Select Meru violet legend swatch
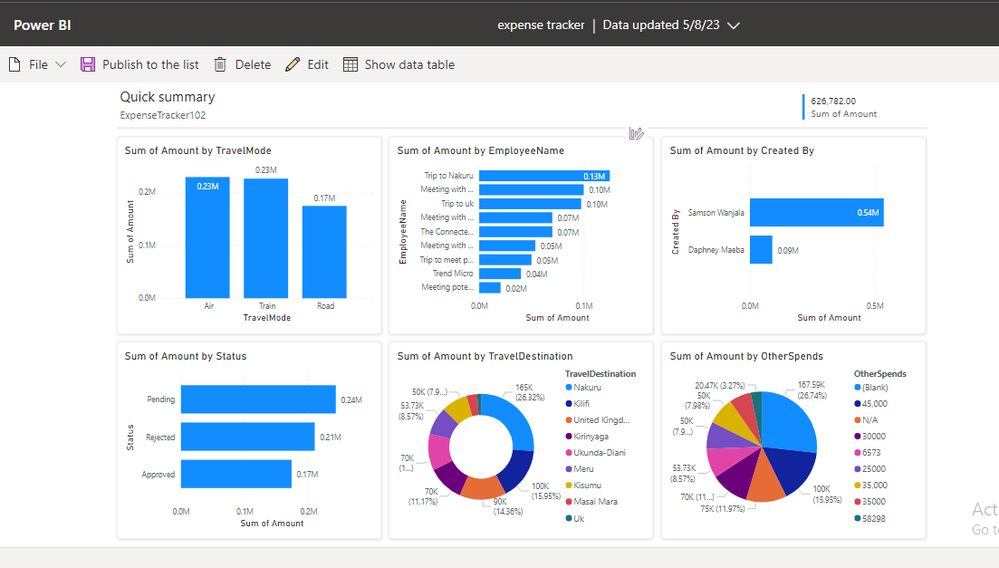Image resolution: width=999 pixels, height=568 pixels. click(569, 469)
